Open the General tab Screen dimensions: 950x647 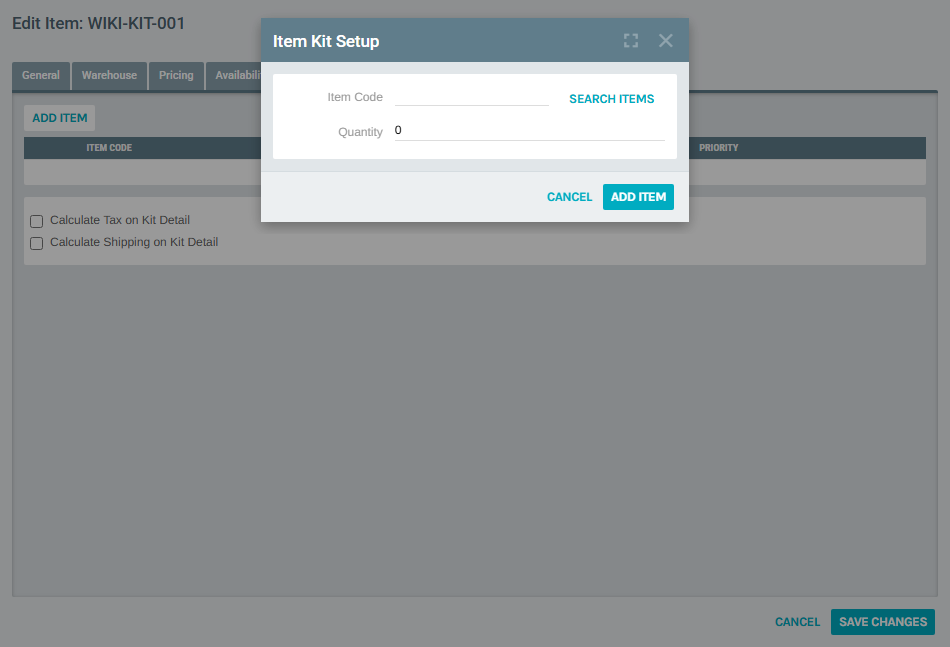[x=40, y=75]
